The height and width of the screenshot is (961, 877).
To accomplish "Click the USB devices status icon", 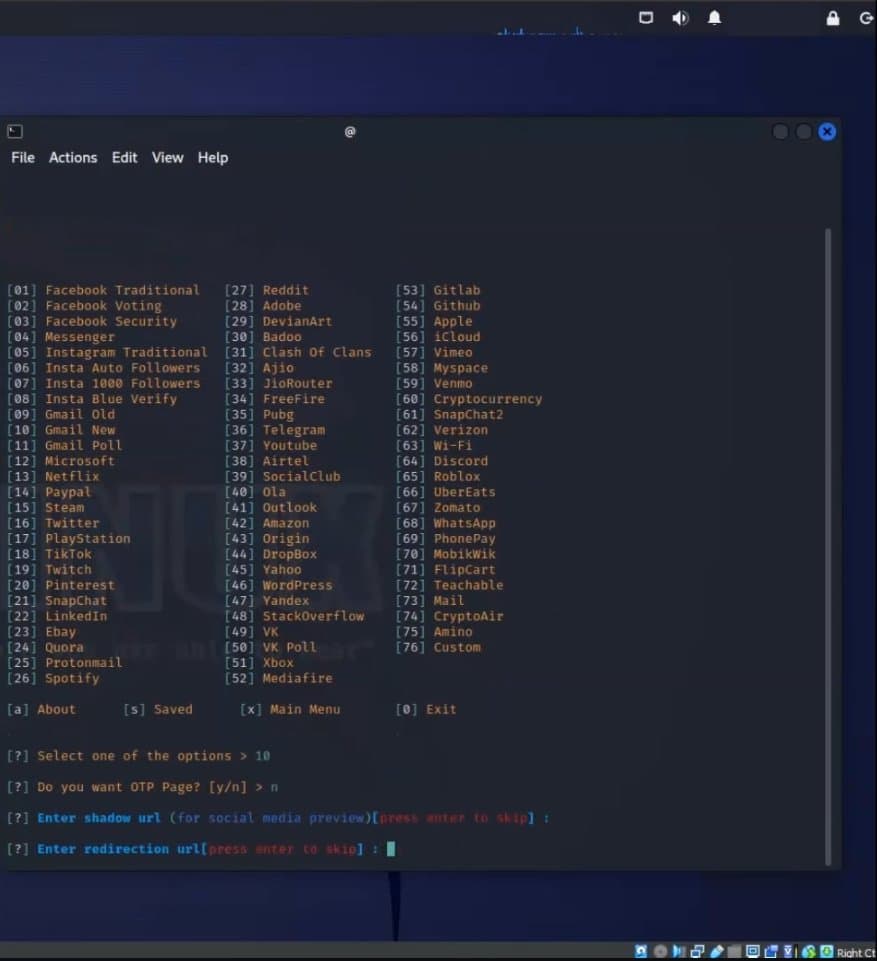I will pyautogui.click(x=716, y=951).
